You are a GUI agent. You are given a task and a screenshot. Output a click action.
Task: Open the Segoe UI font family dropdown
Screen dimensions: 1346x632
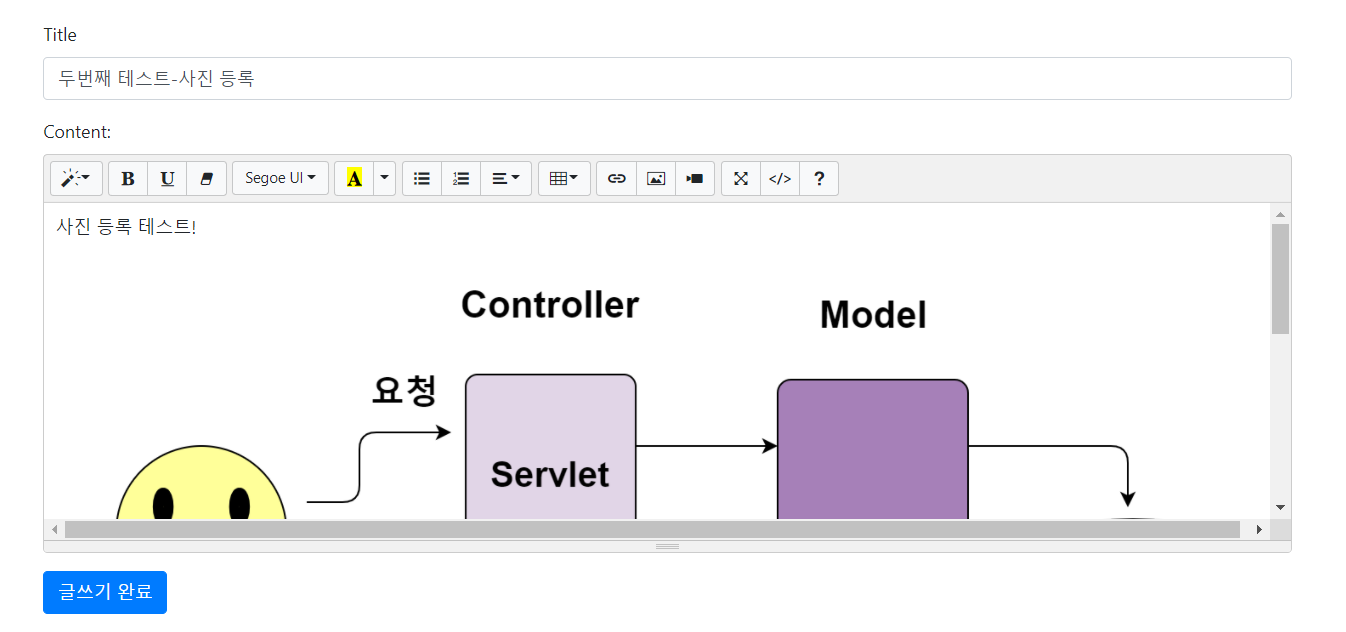pos(280,179)
